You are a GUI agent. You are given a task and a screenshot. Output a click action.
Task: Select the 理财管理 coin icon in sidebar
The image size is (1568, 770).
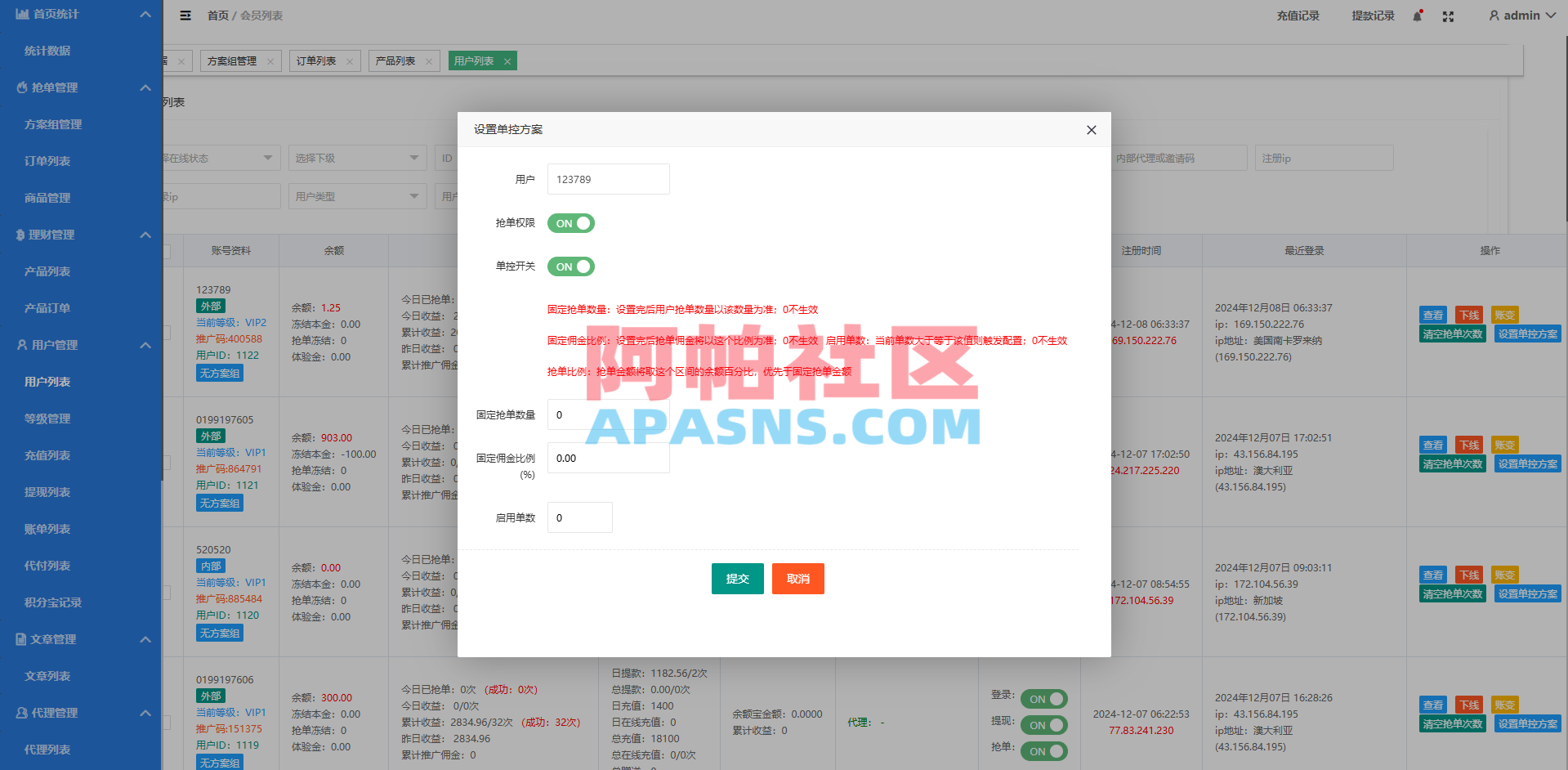point(20,235)
